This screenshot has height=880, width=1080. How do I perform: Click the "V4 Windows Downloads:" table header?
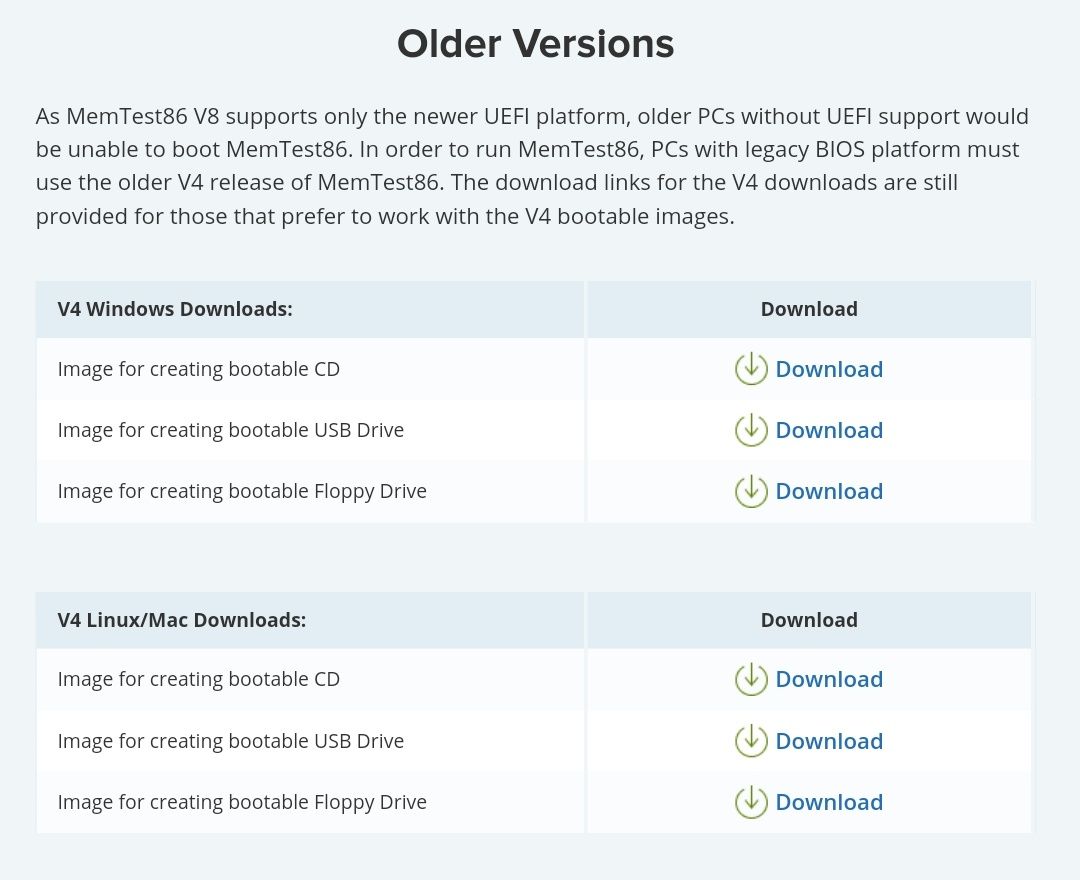pyautogui.click(x=175, y=309)
